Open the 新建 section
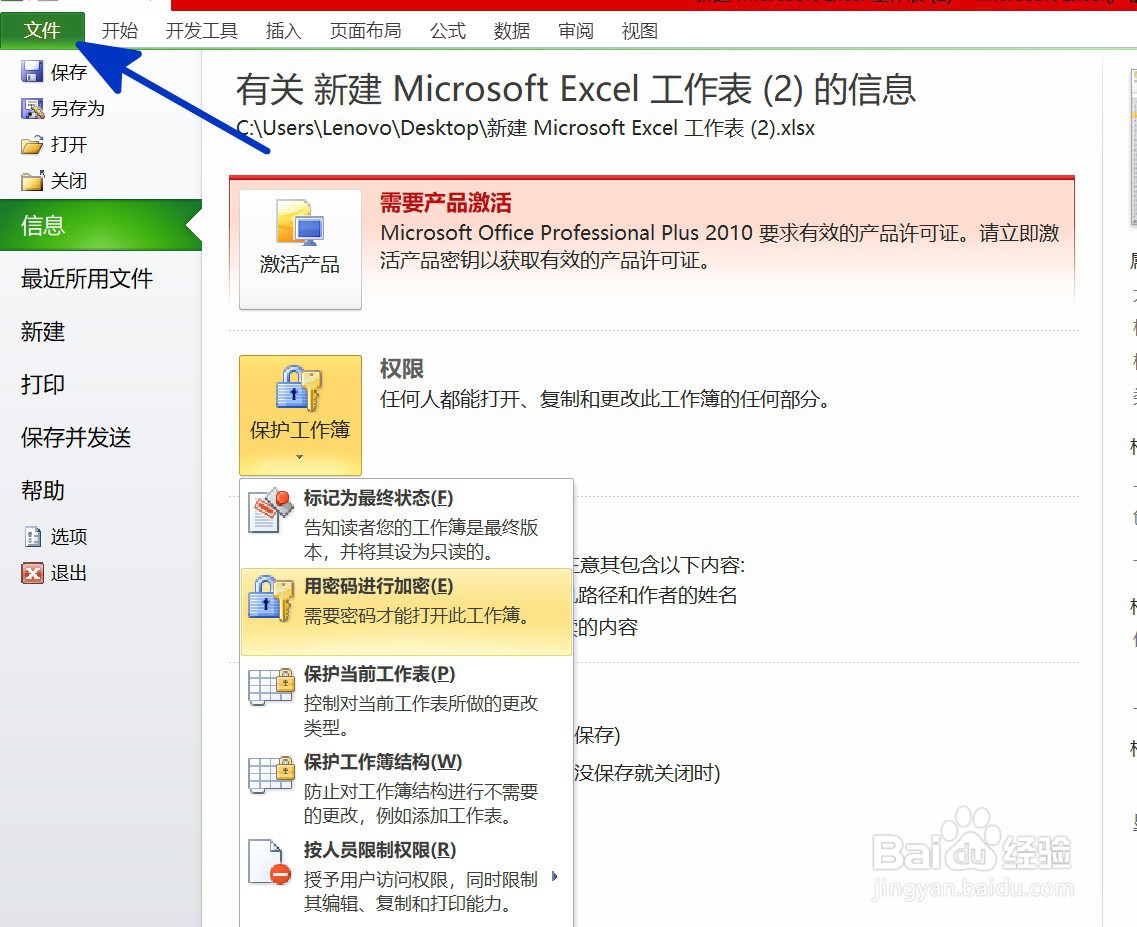 click(x=43, y=331)
